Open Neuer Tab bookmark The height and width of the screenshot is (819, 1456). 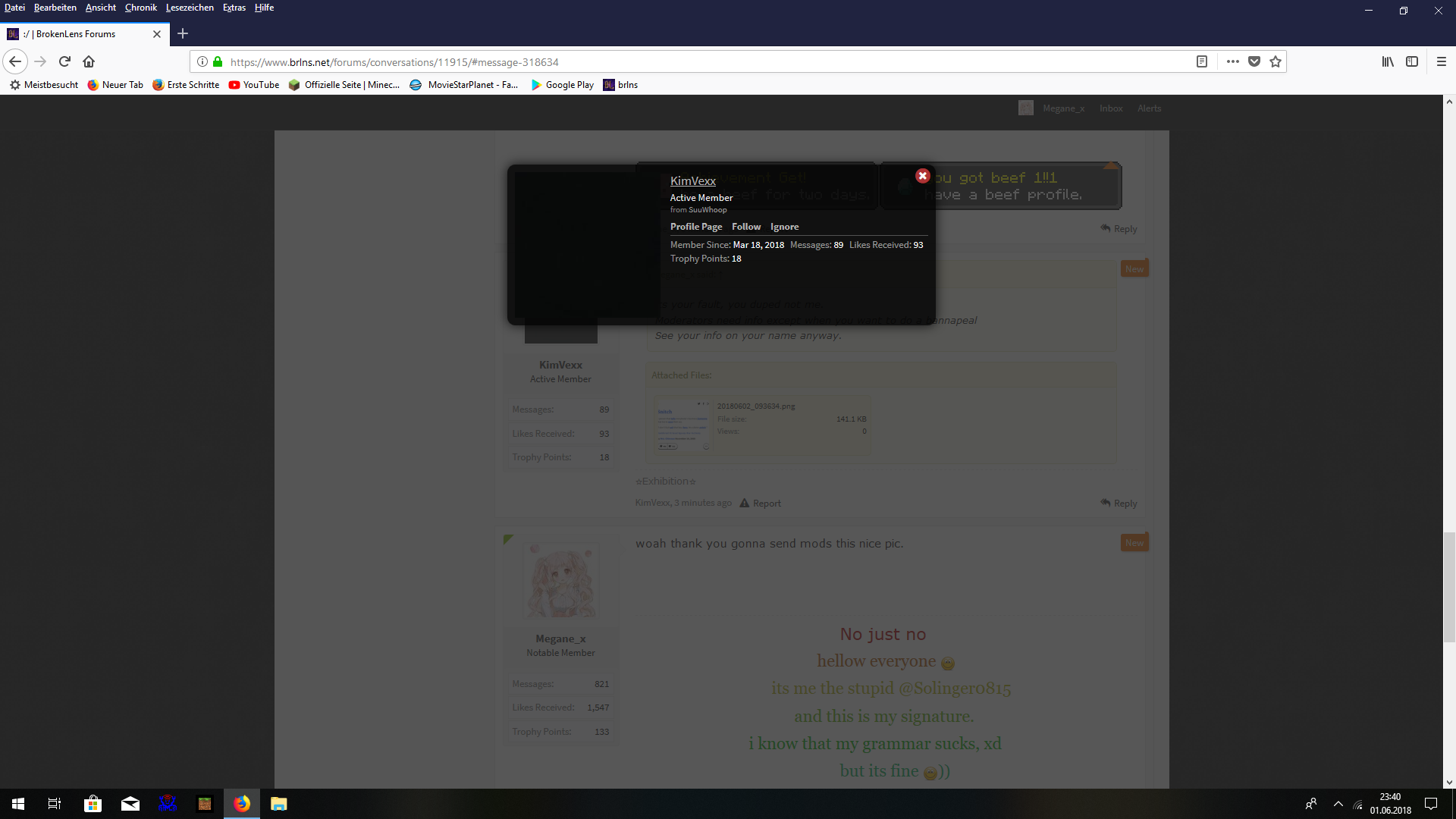coord(115,85)
